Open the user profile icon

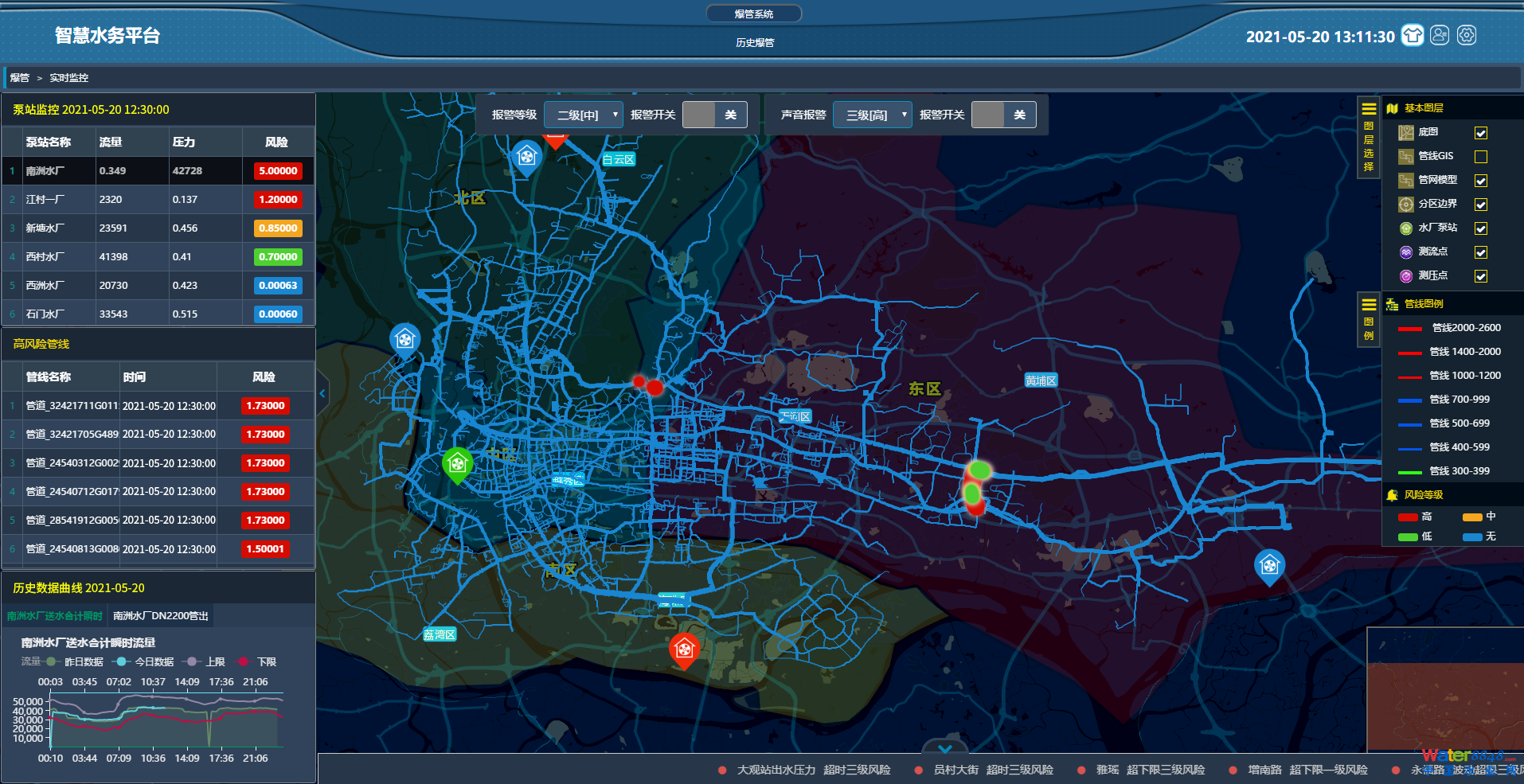click(x=1439, y=36)
